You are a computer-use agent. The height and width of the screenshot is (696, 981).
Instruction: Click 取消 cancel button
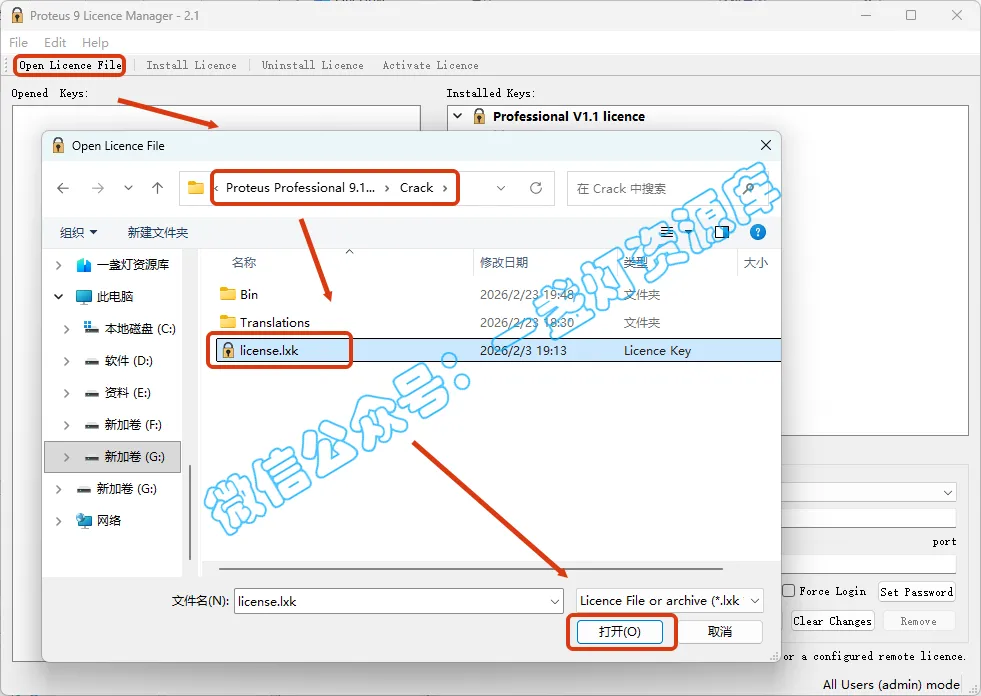click(x=719, y=632)
